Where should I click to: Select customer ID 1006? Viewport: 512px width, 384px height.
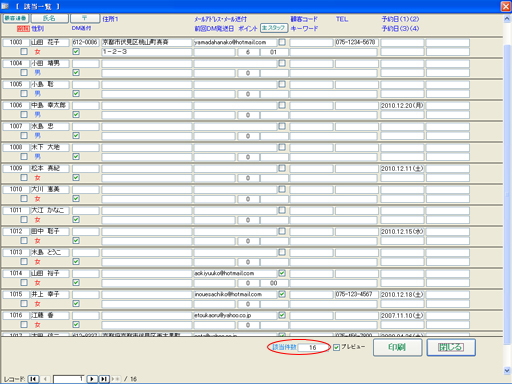16,105
